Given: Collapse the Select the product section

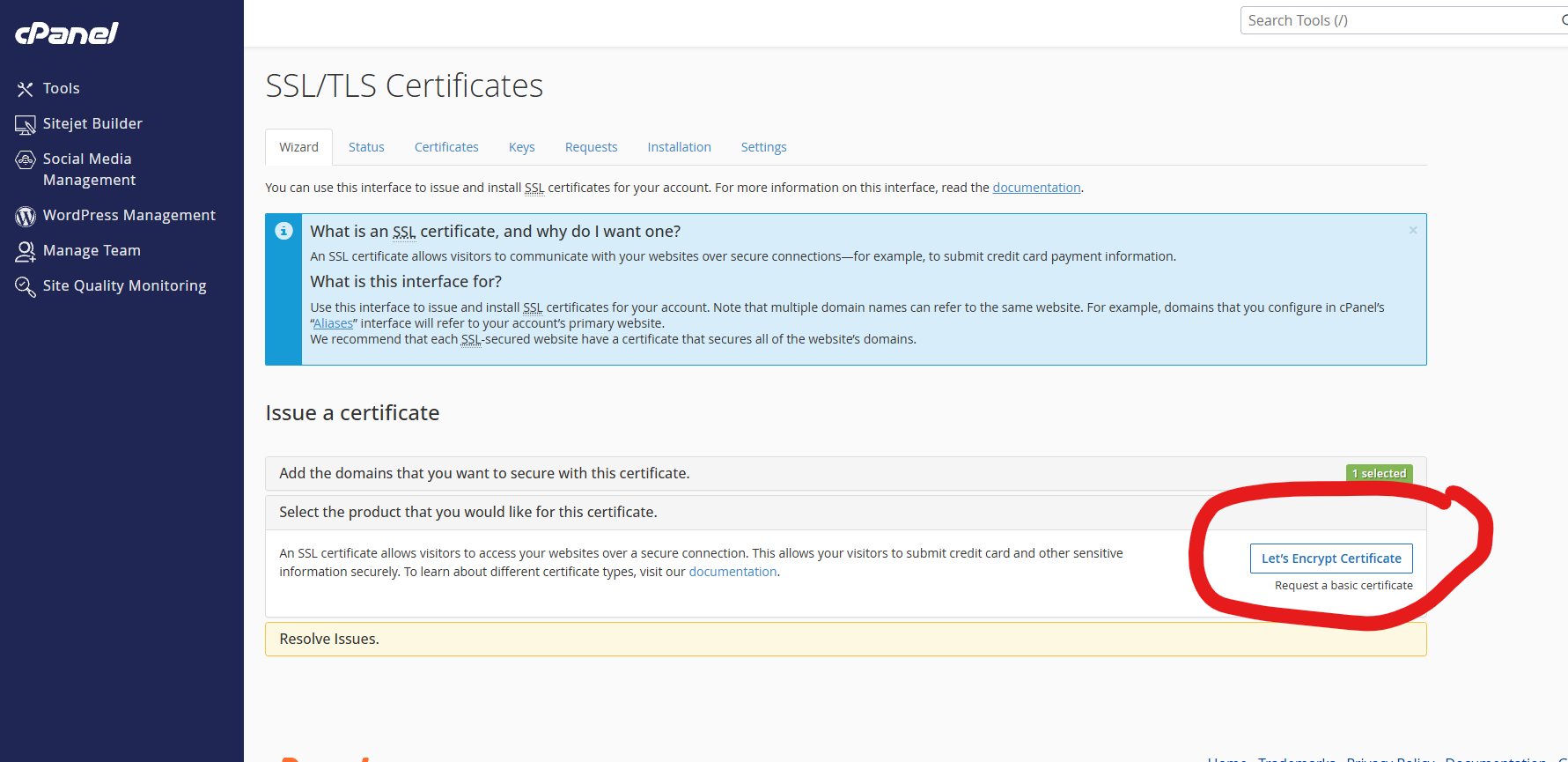Looking at the screenshot, I should 845,512.
